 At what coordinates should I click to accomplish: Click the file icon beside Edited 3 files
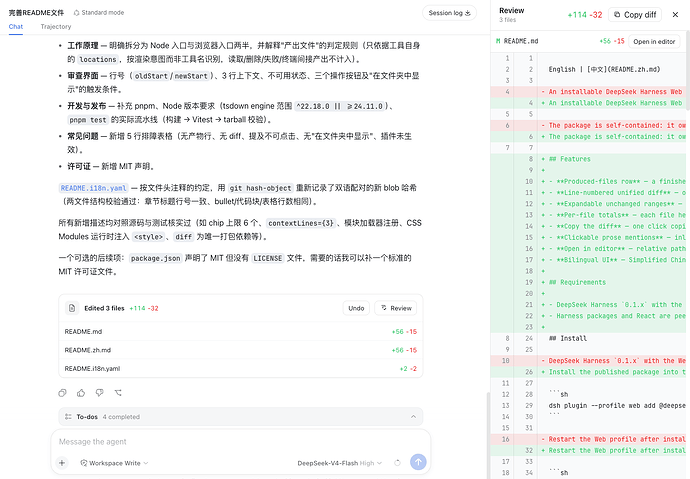[72, 308]
